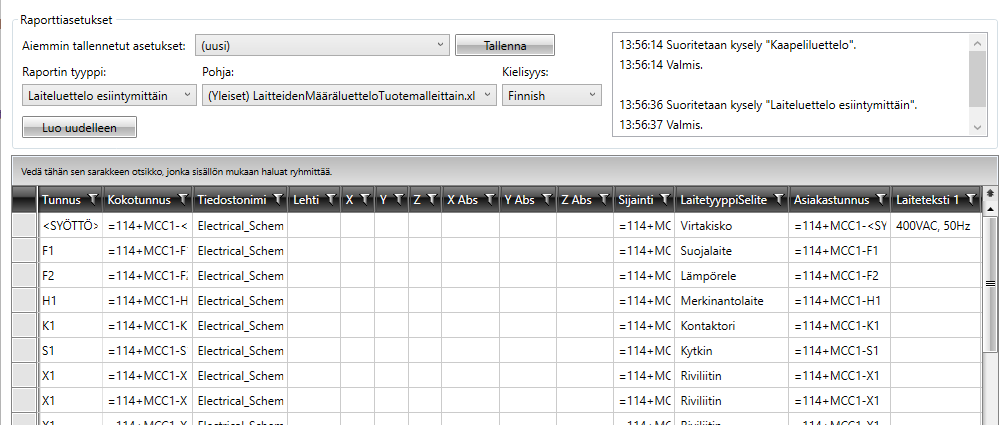The width and height of the screenshot is (1008, 425).
Task: Click filter icon in Asiakastunnus header
Action: coord(879,199)
